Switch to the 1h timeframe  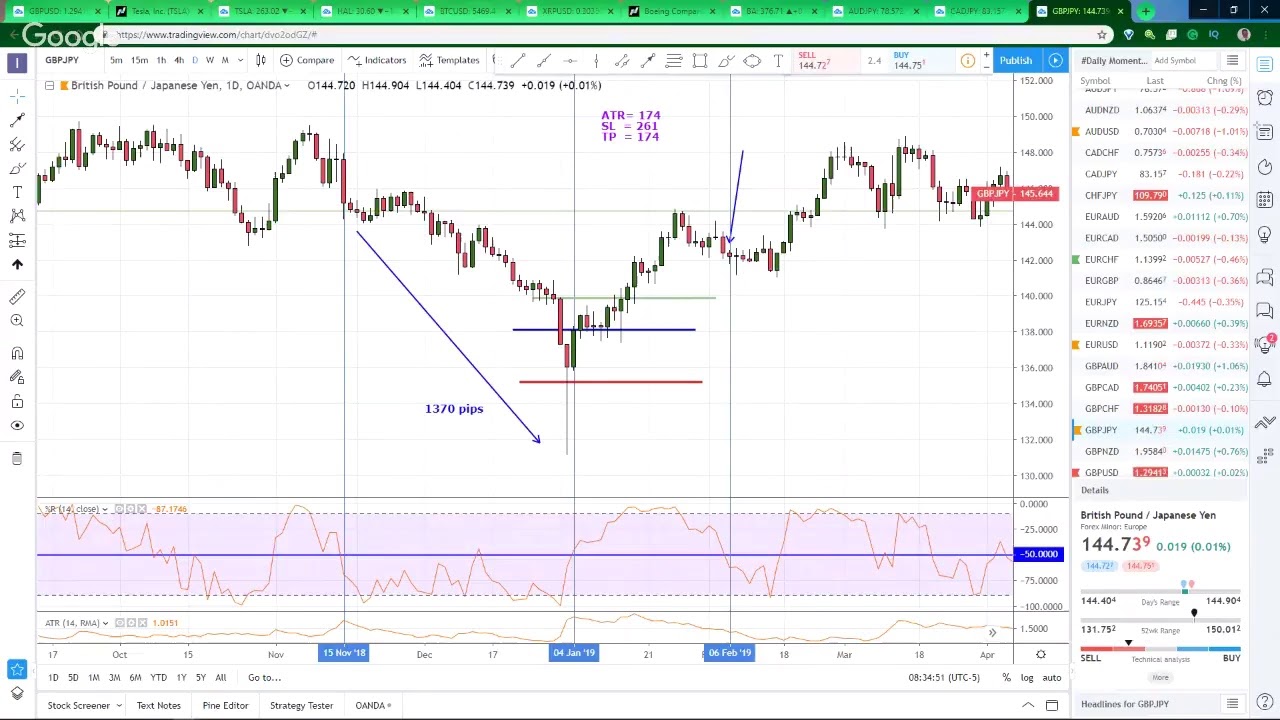tap(161, 60)
